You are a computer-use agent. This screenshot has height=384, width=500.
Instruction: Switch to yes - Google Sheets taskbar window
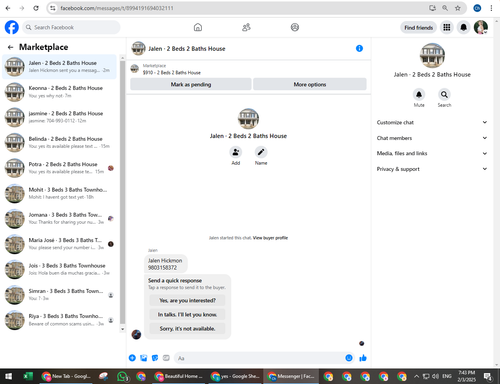coord(235,376)
